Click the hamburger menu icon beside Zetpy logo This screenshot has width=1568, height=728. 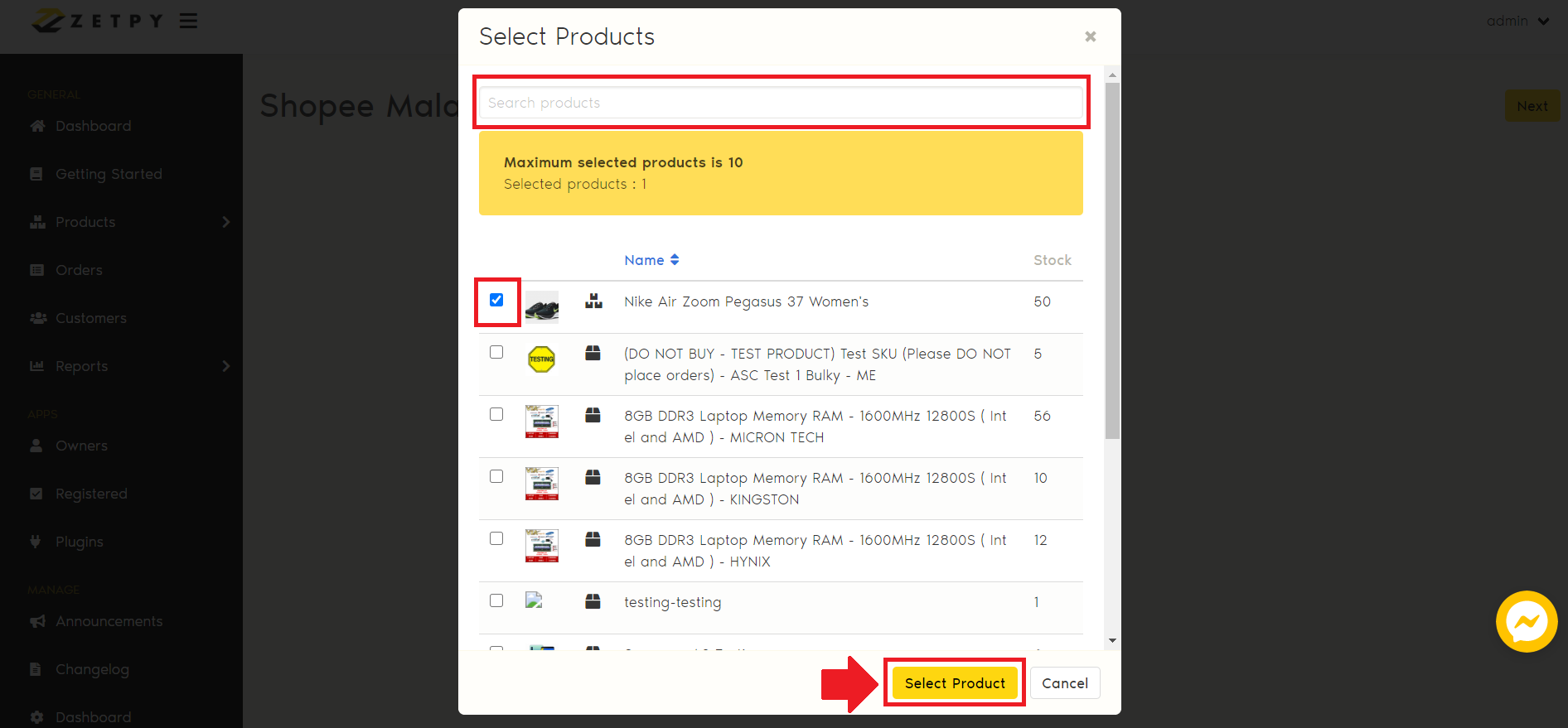tap(188, 21)
